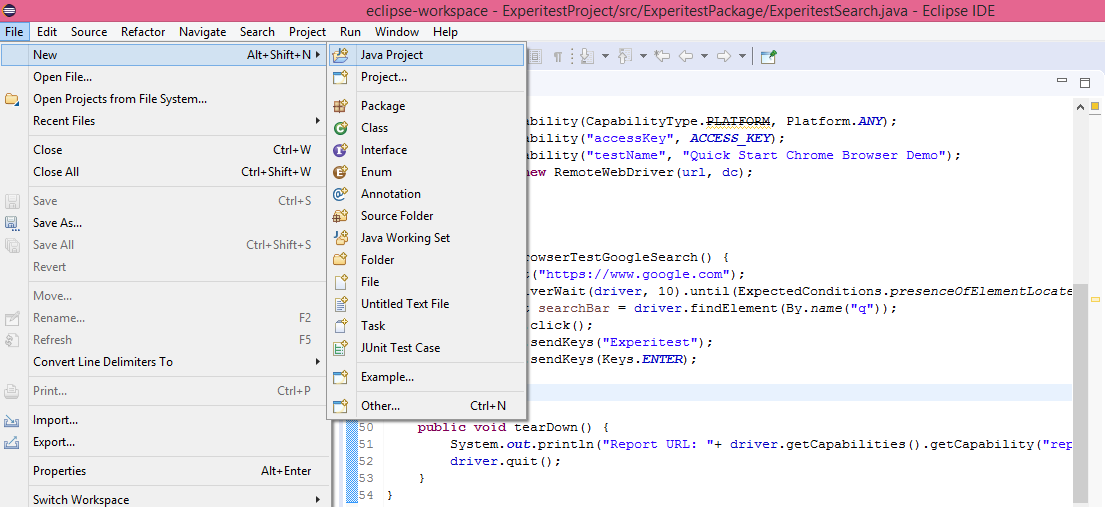Click the Untitled Text File icon
The width and height of the screenshot is (1105, 507).
[340, 304]
